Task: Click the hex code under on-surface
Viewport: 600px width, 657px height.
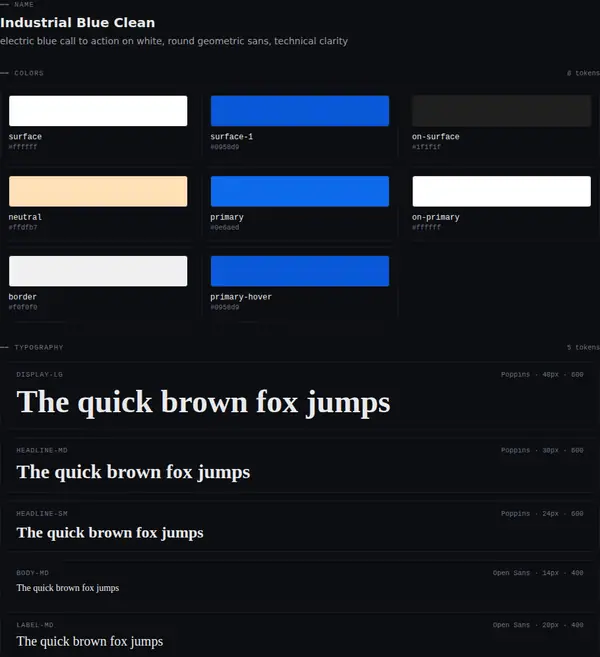Action: [x=427, y=147]
